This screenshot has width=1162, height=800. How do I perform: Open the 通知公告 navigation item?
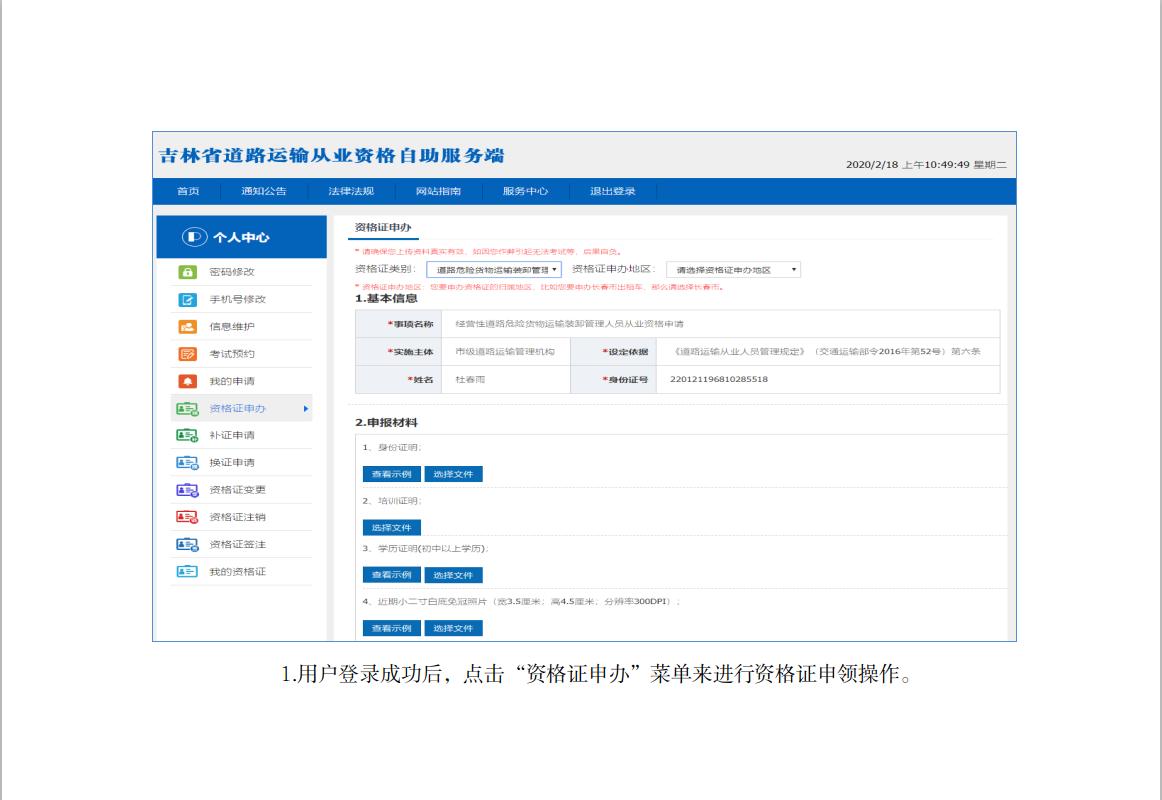tap(264, 191)
